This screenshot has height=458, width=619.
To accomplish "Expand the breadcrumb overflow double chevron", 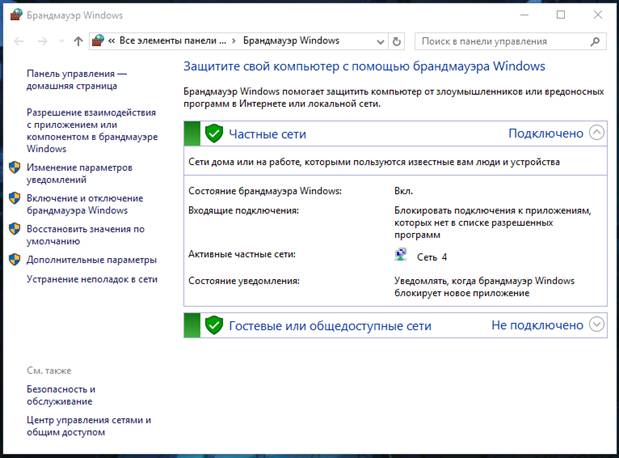I will (x=111, y=41).
